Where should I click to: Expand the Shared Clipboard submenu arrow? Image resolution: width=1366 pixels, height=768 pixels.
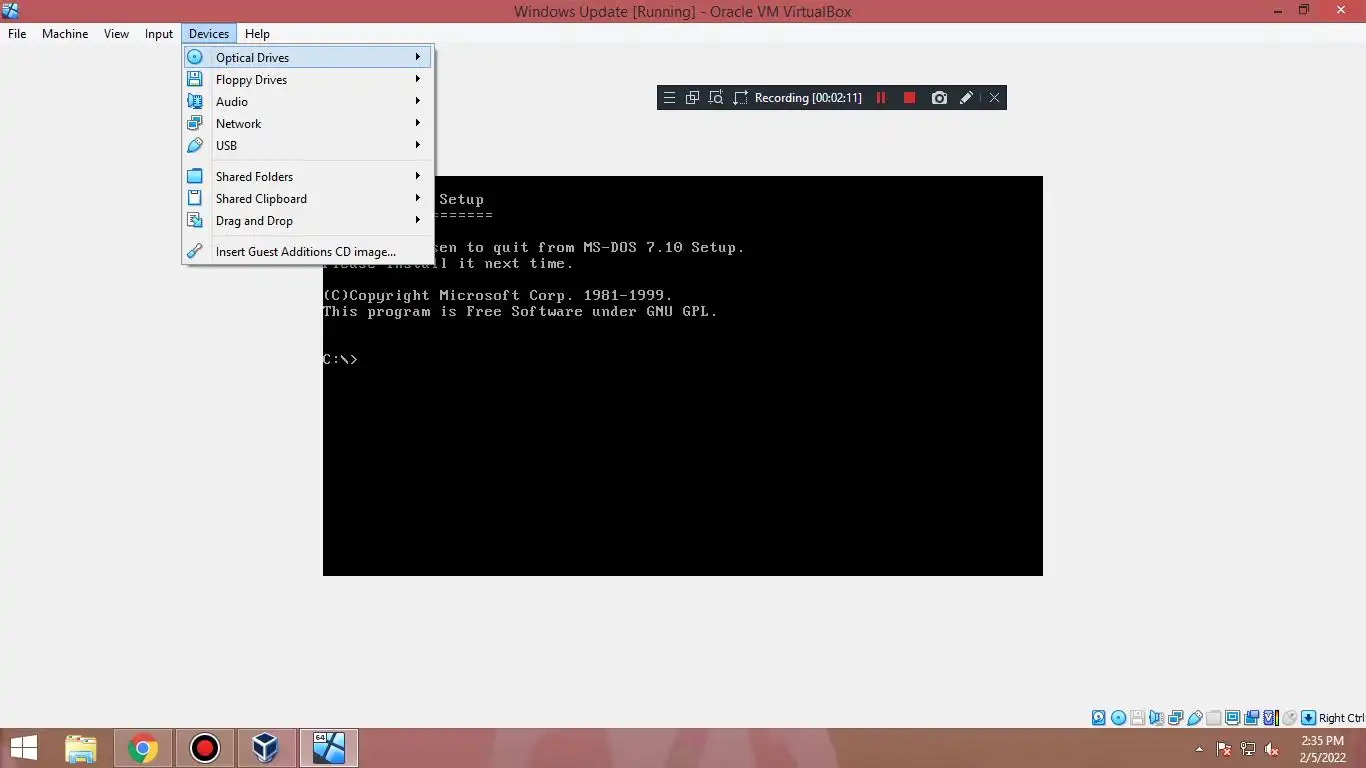(418, 198)
